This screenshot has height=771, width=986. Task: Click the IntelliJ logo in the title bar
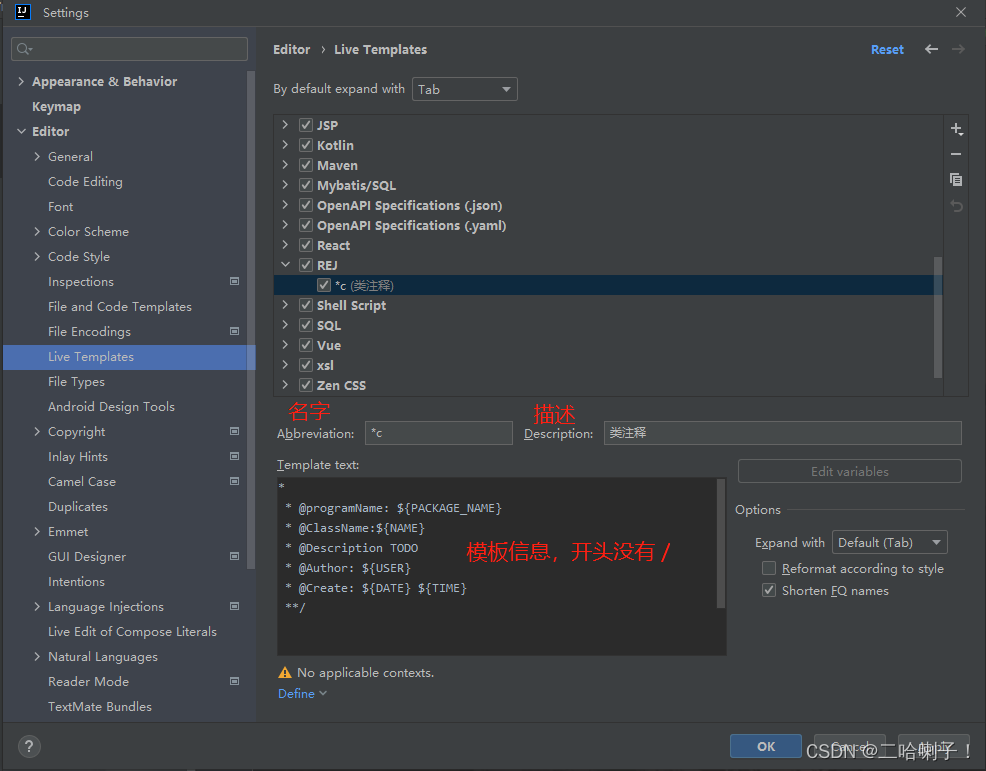click(x=23, y=12)
